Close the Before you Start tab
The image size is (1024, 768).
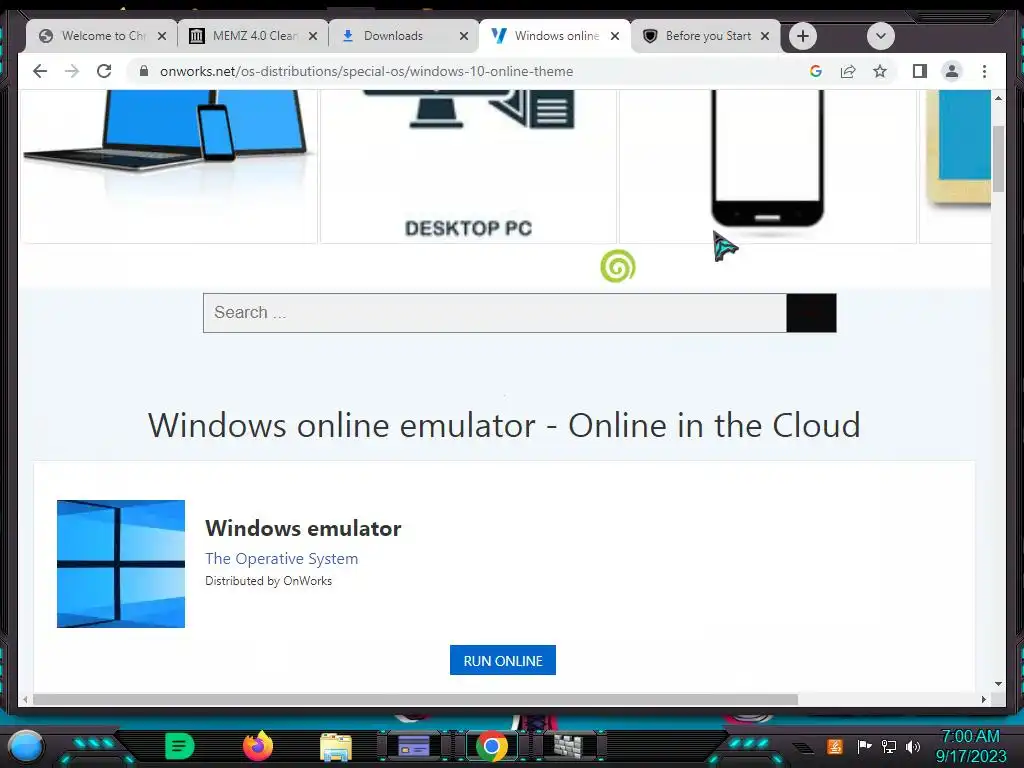pos(765,36)
